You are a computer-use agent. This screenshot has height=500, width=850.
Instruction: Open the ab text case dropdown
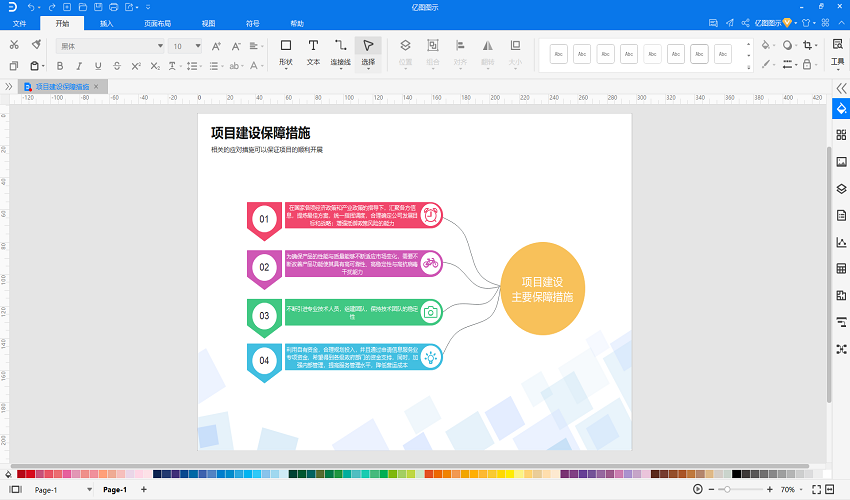click(x=236, y=66)
